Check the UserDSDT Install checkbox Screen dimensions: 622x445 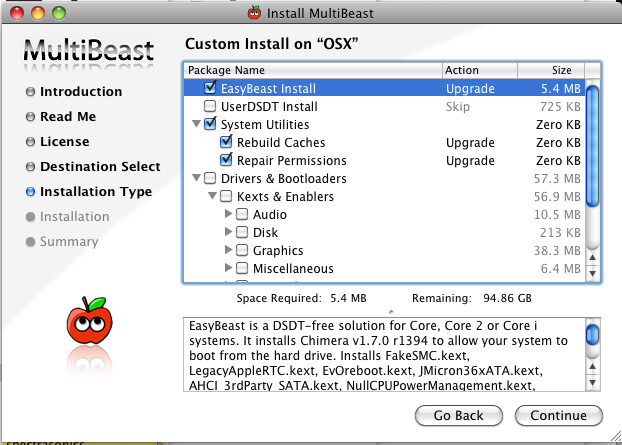pyautogui.click(x=210, y=106)
